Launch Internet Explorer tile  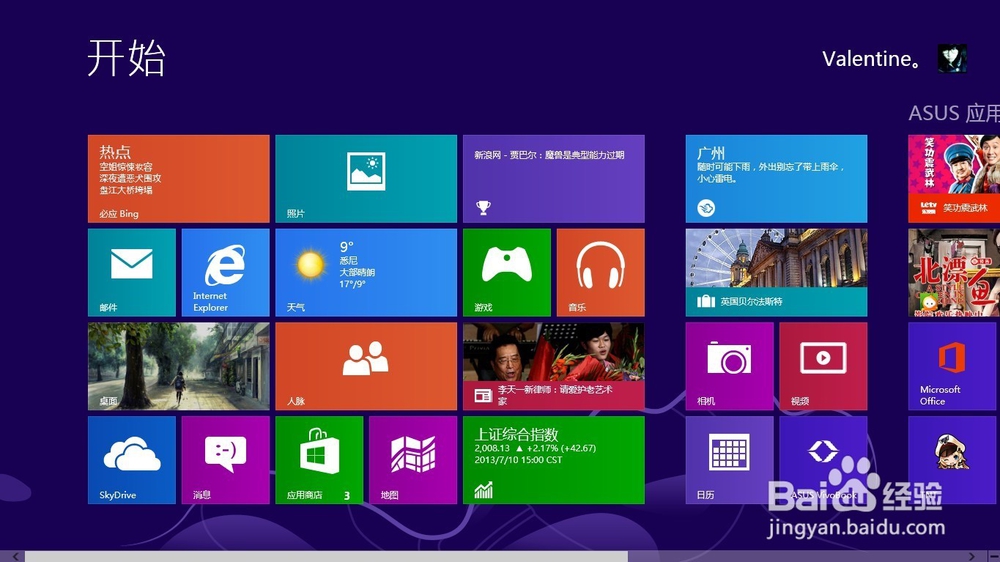coord(226,272)
